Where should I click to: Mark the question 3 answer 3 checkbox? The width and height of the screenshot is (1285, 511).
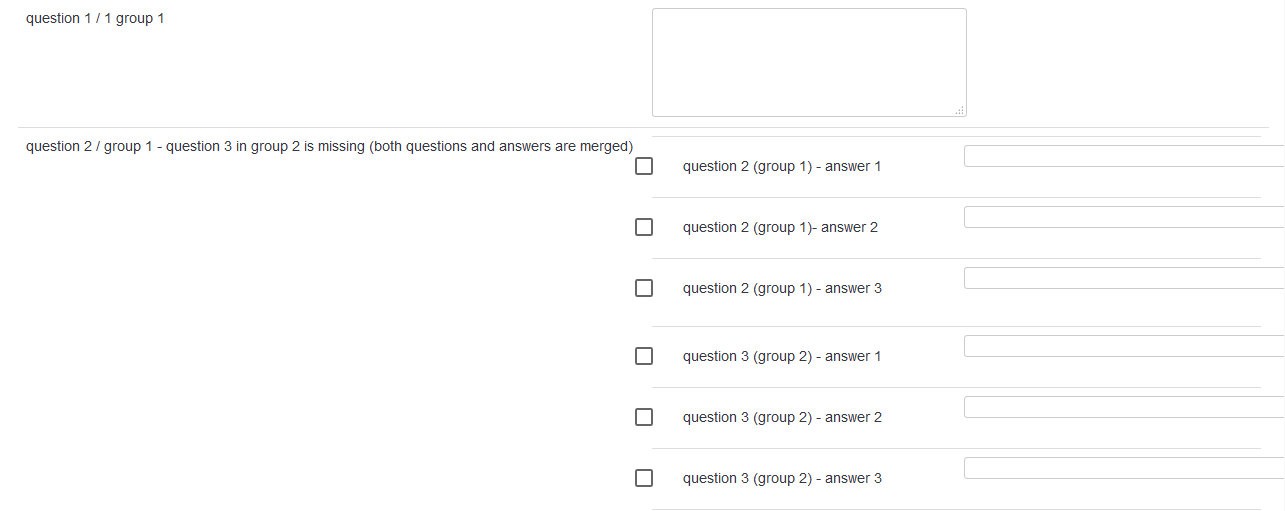point(644,478)
